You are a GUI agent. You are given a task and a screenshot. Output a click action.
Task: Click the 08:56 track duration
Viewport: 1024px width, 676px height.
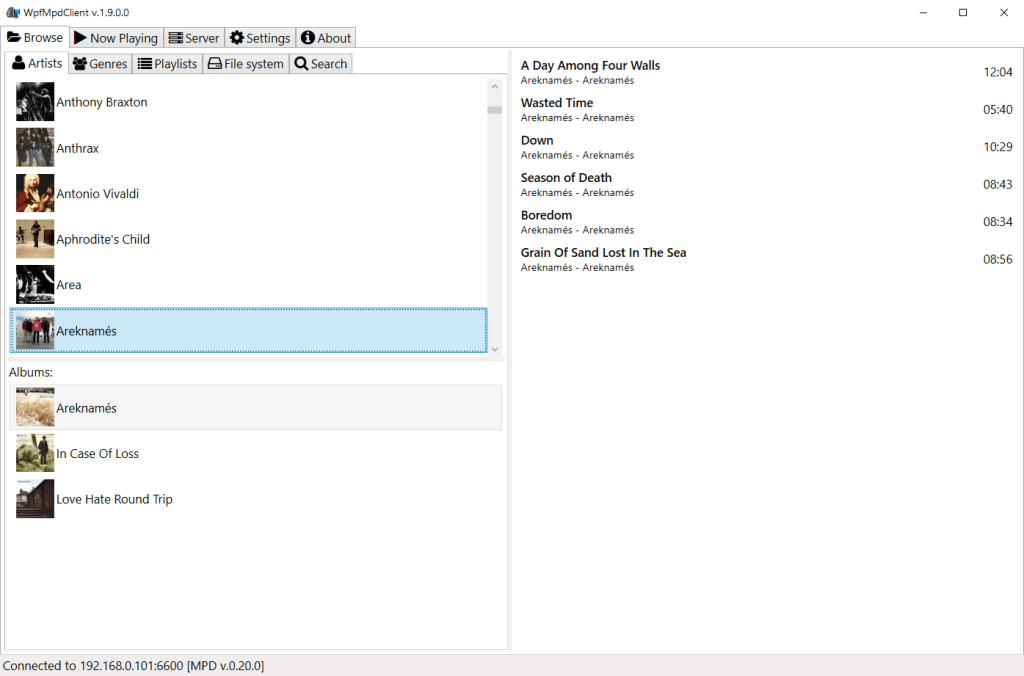click(998, 259)
